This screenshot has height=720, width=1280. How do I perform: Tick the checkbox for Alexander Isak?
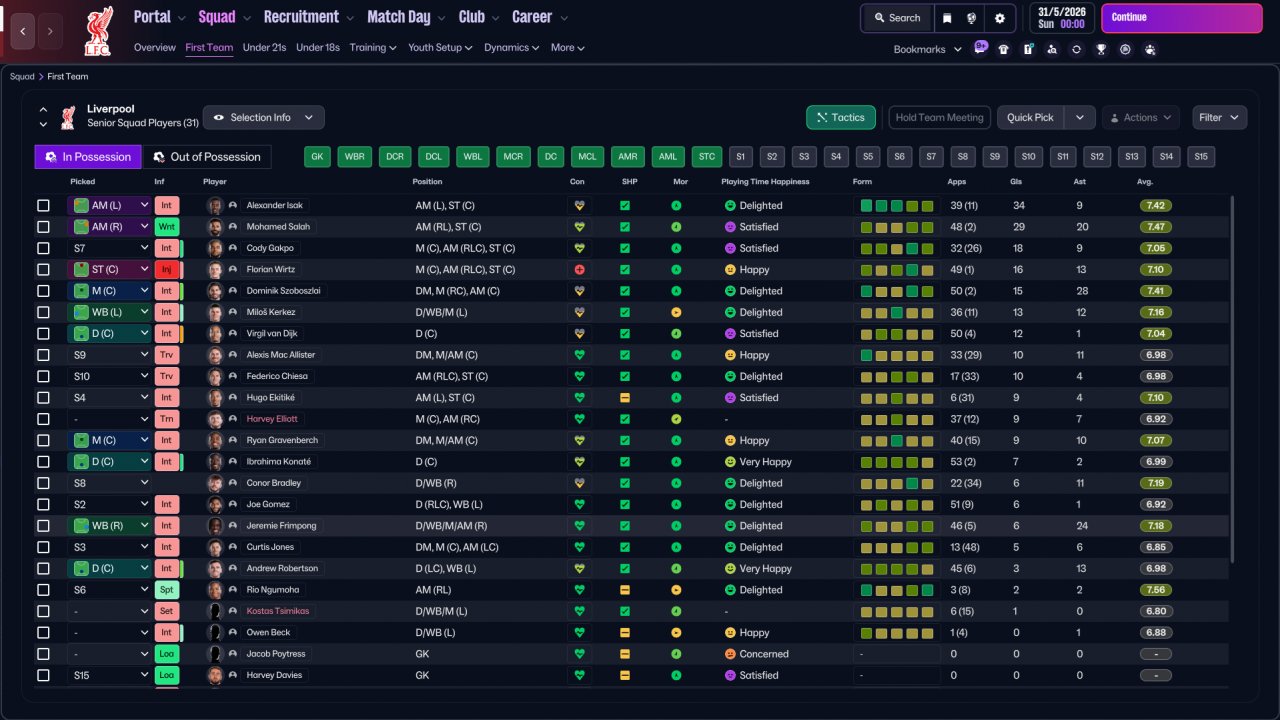point(43,206)
